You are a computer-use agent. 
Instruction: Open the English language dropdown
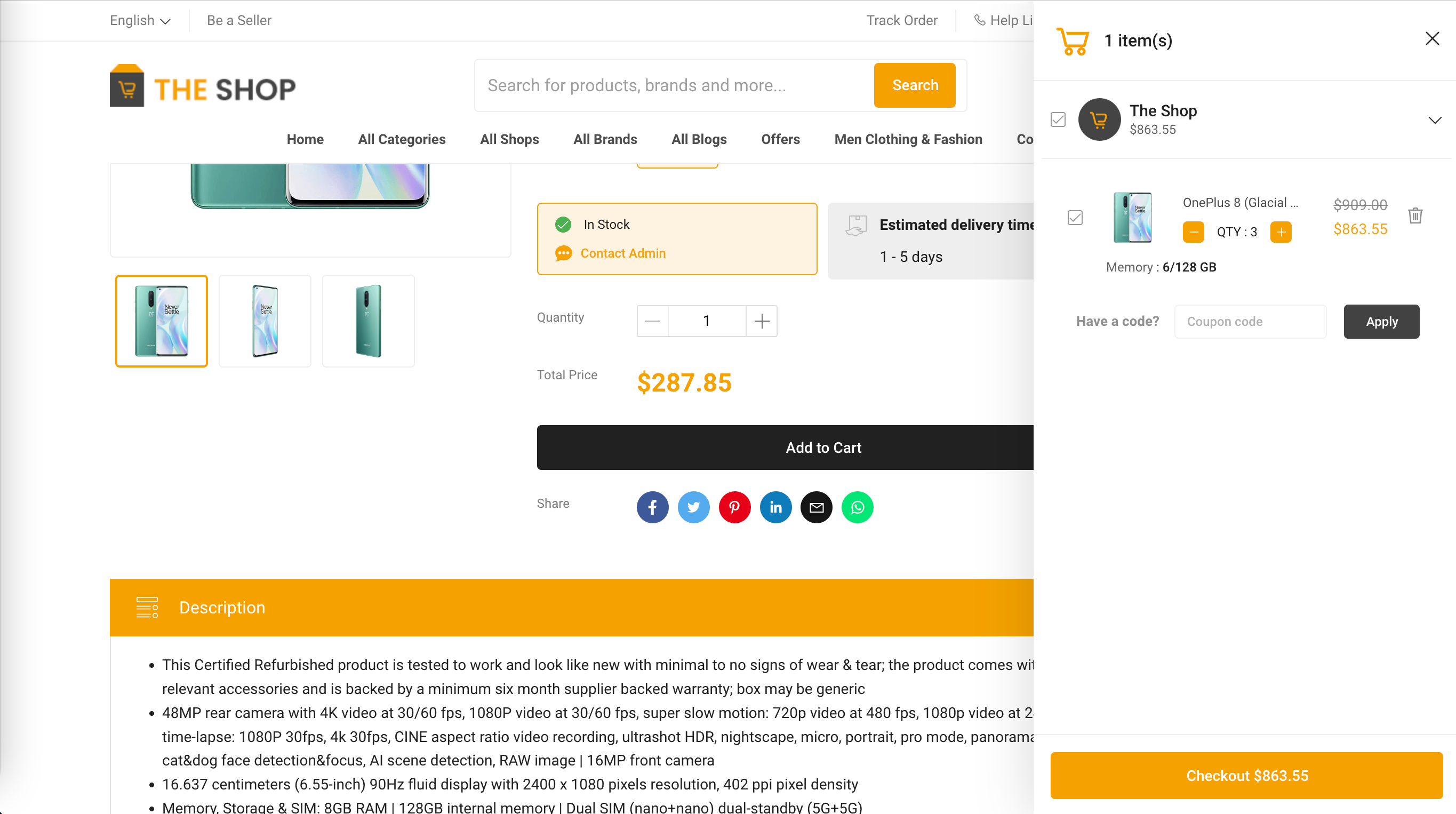pyautogui.click(x=140, y=20)
